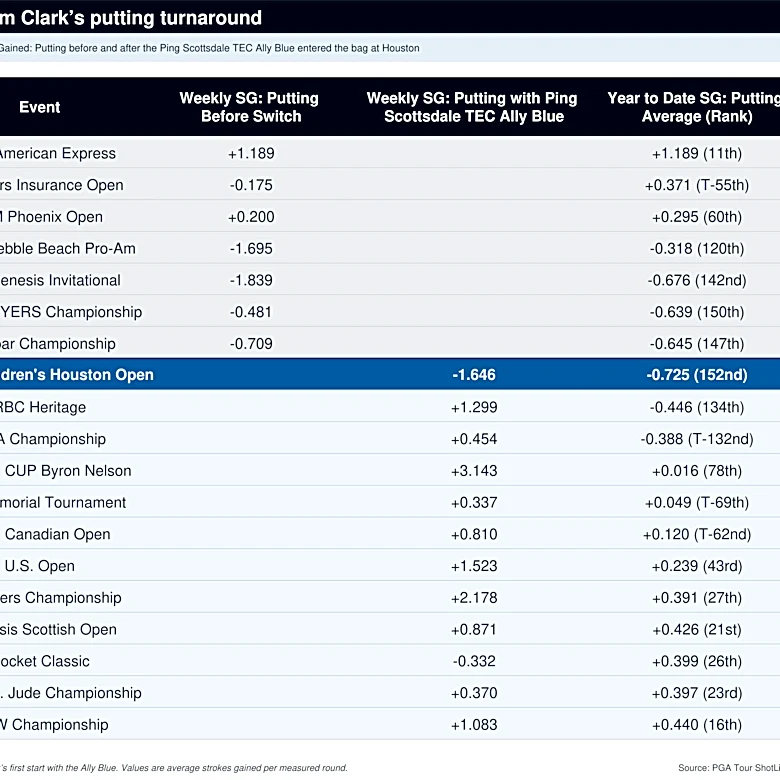Click the 'CUP Byron Nelson' event cell

pos(68,471)
